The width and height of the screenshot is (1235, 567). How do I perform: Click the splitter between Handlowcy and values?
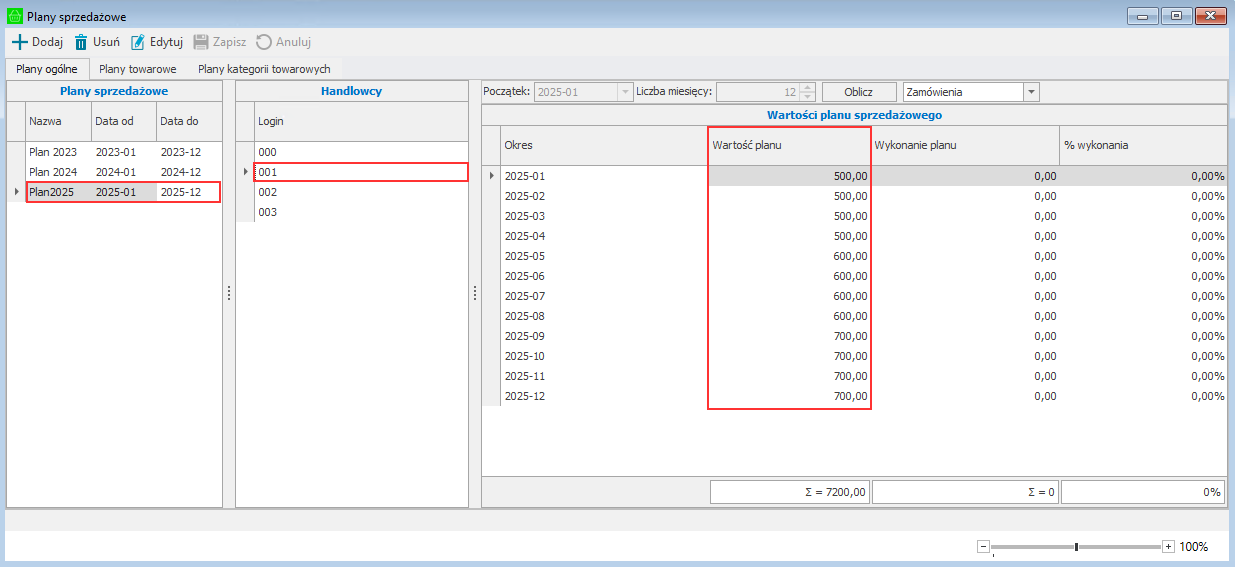(x=475, y=293)
